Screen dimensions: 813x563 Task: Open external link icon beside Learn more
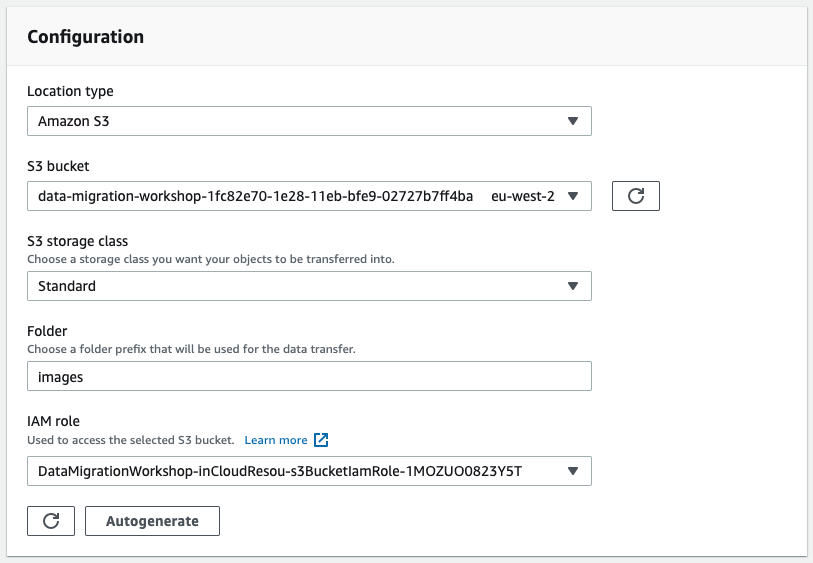pos(321,440)
